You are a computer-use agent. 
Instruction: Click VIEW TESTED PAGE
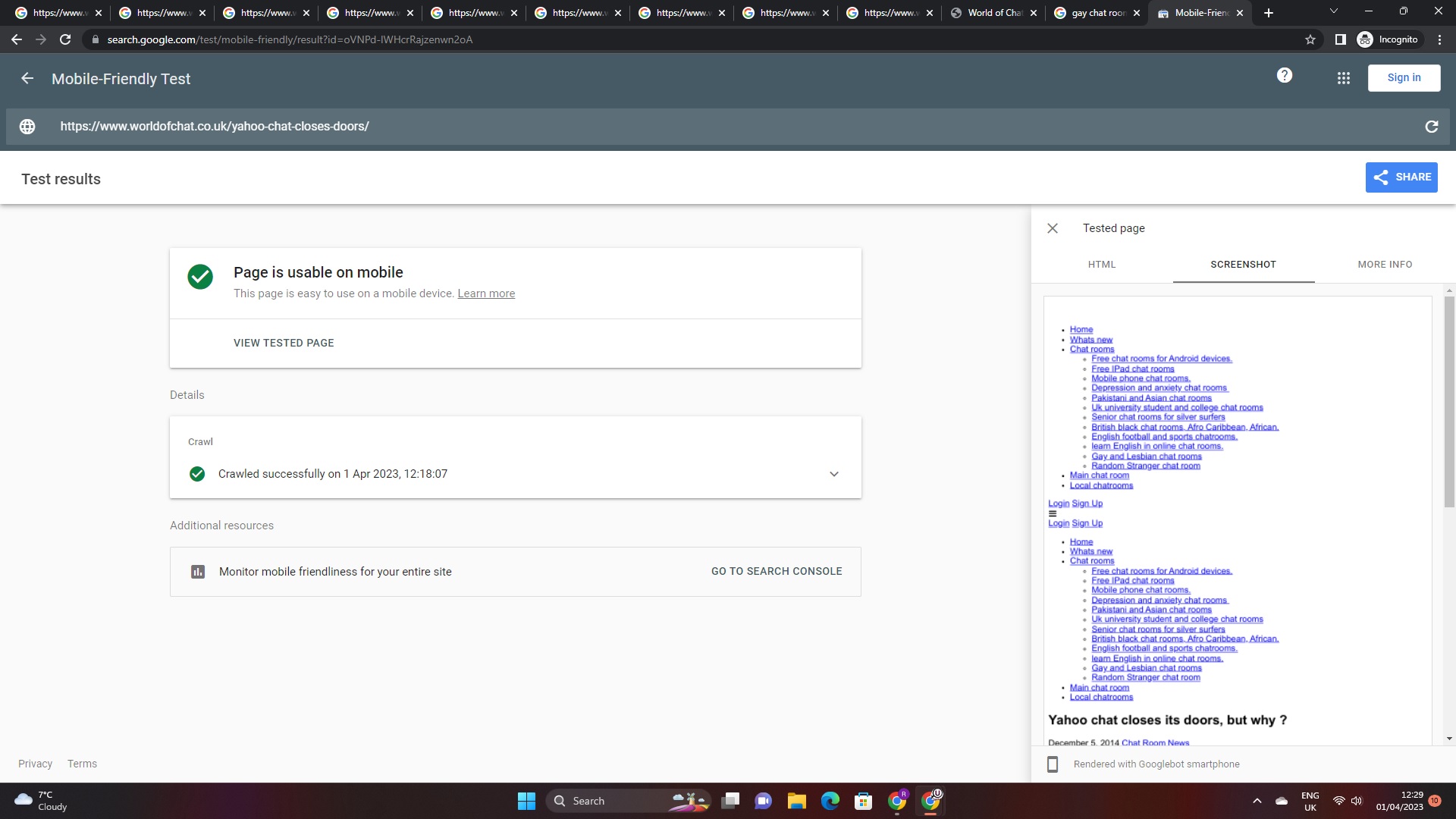pos(284,343)
